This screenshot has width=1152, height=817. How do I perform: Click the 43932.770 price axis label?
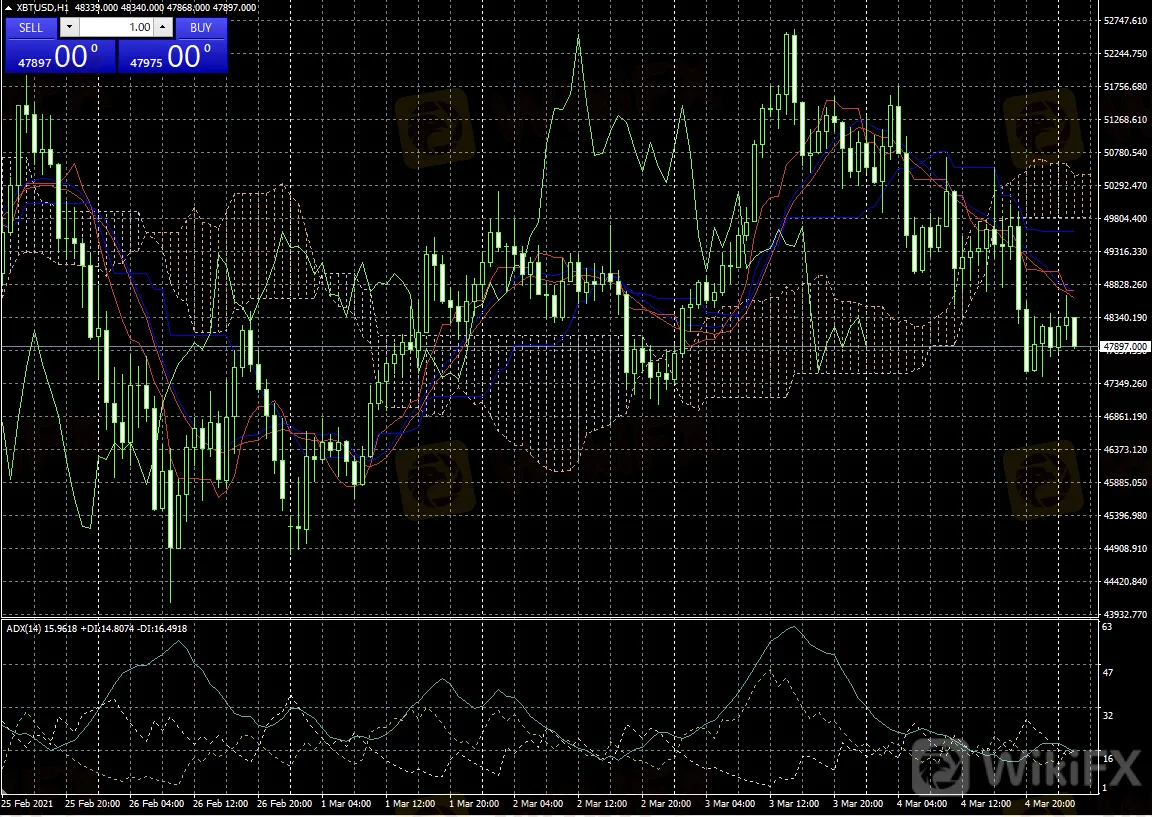coord(1124,614)
